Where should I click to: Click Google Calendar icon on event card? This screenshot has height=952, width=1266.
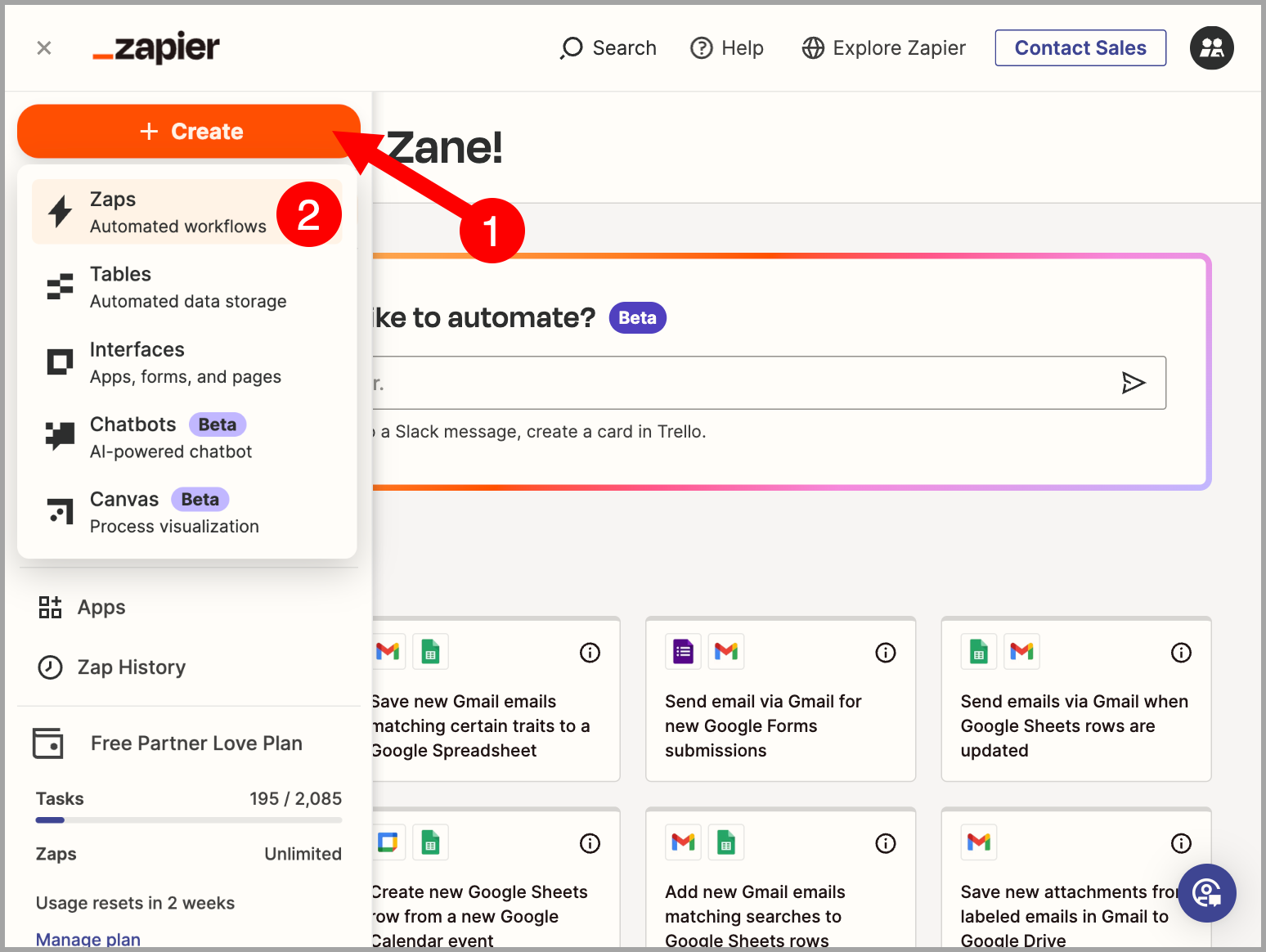[x=388, y=842]
